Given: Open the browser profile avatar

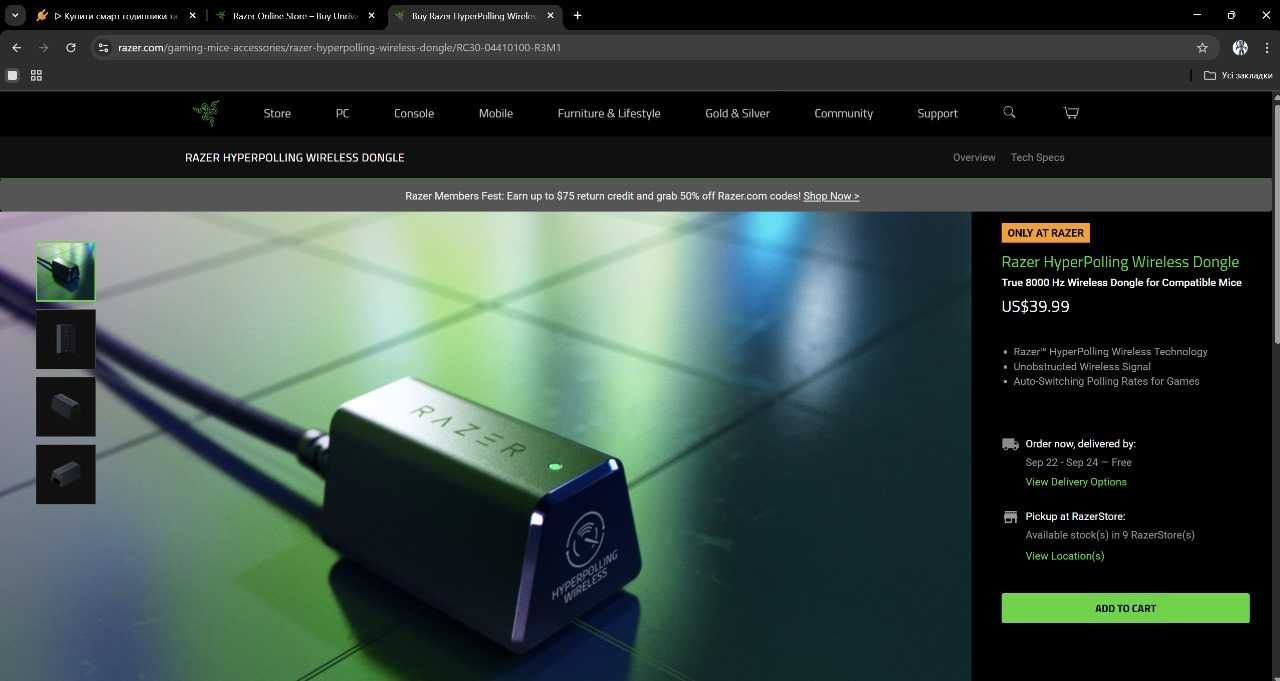Looking at the screenshot, I should click(x=1240, y=47).
